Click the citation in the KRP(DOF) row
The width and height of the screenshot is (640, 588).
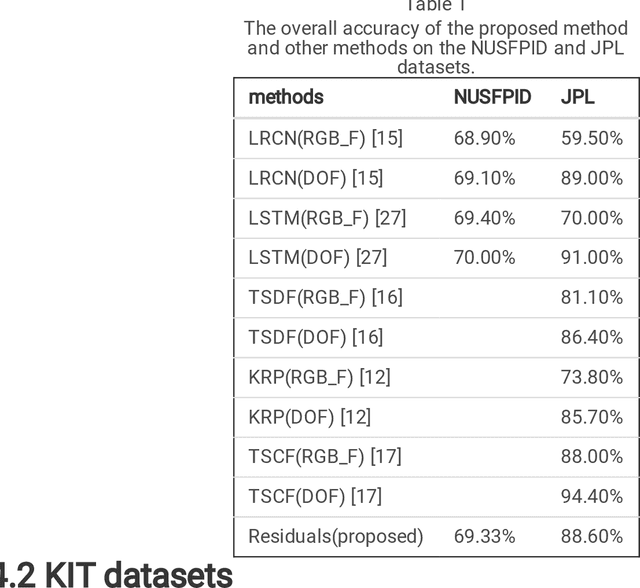click(355, 416)
